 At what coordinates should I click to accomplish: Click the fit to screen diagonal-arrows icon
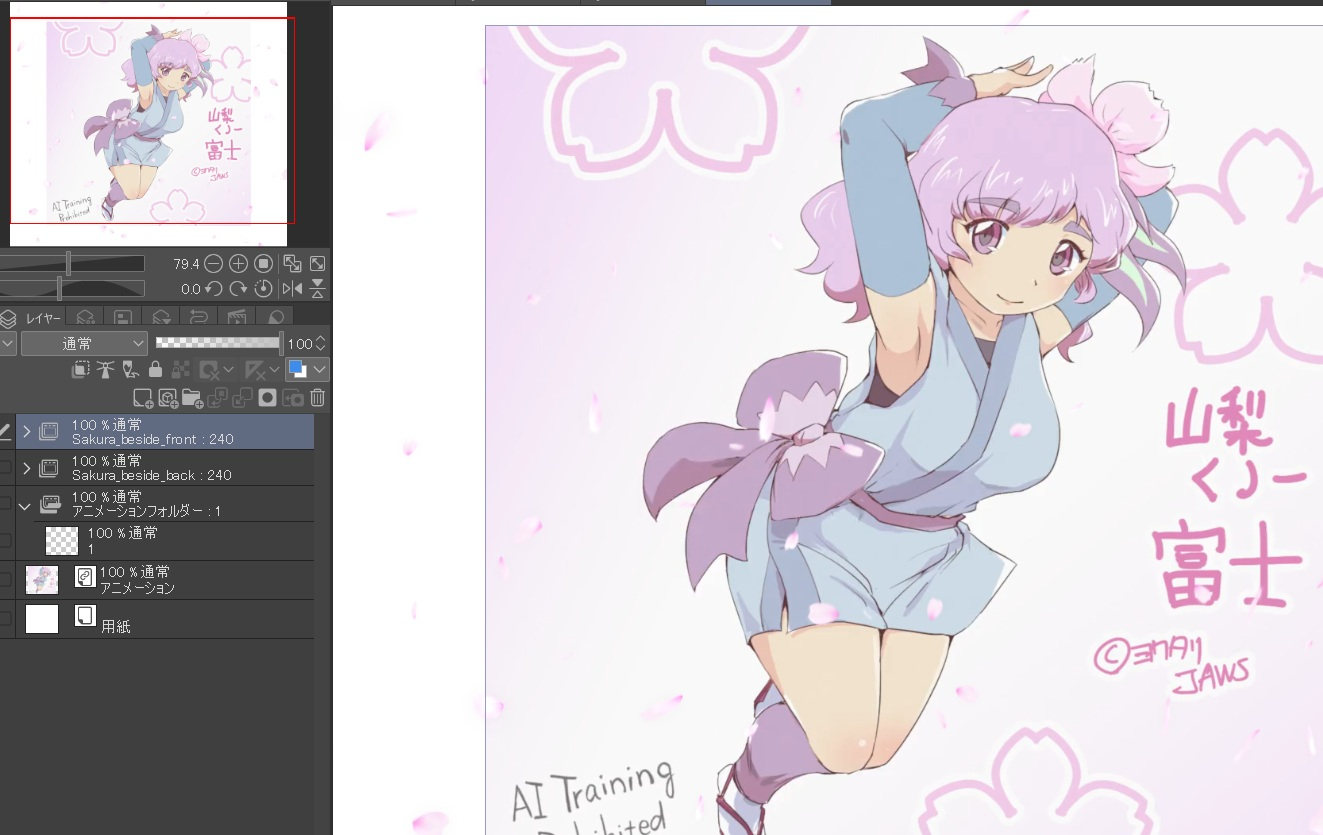pos(317,264)
